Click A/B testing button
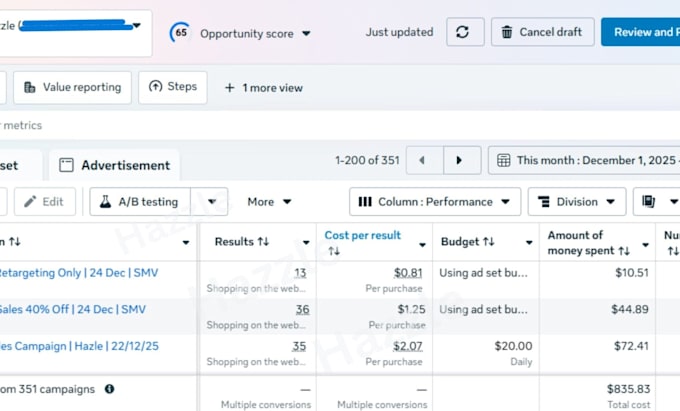 click(140, 202)
